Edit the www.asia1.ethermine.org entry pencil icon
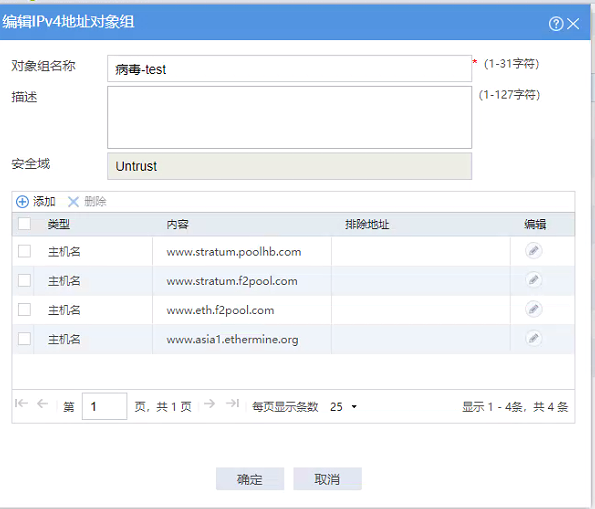 (x=534, y=338)
